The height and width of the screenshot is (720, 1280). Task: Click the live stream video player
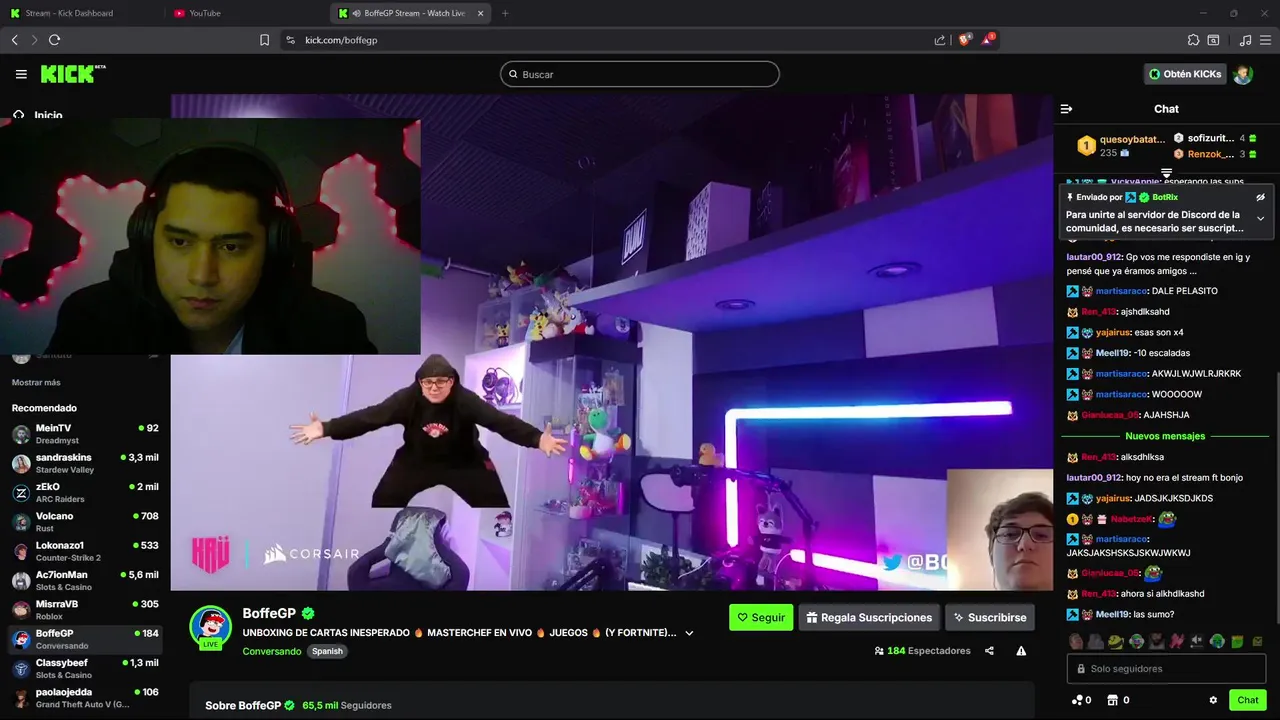coord(612,342)
